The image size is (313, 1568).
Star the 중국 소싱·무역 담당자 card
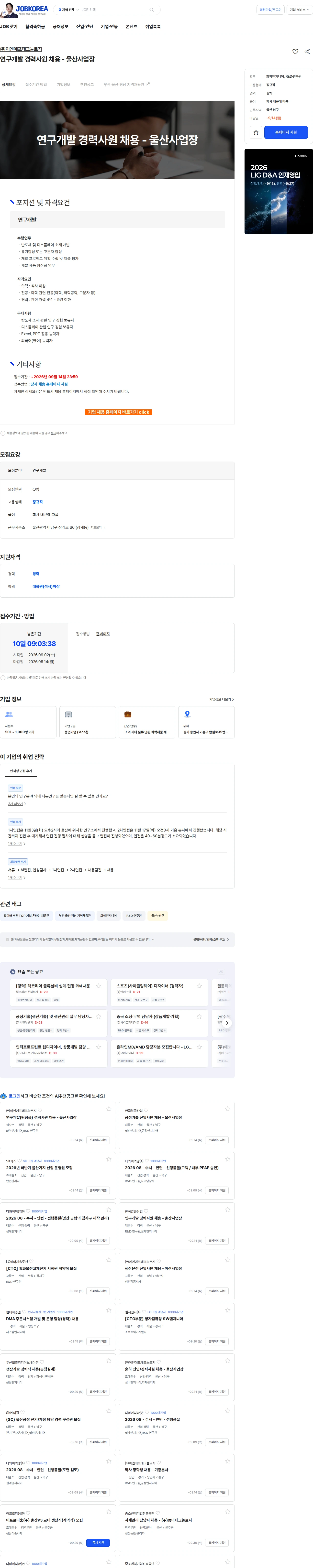click(199, 1016)
